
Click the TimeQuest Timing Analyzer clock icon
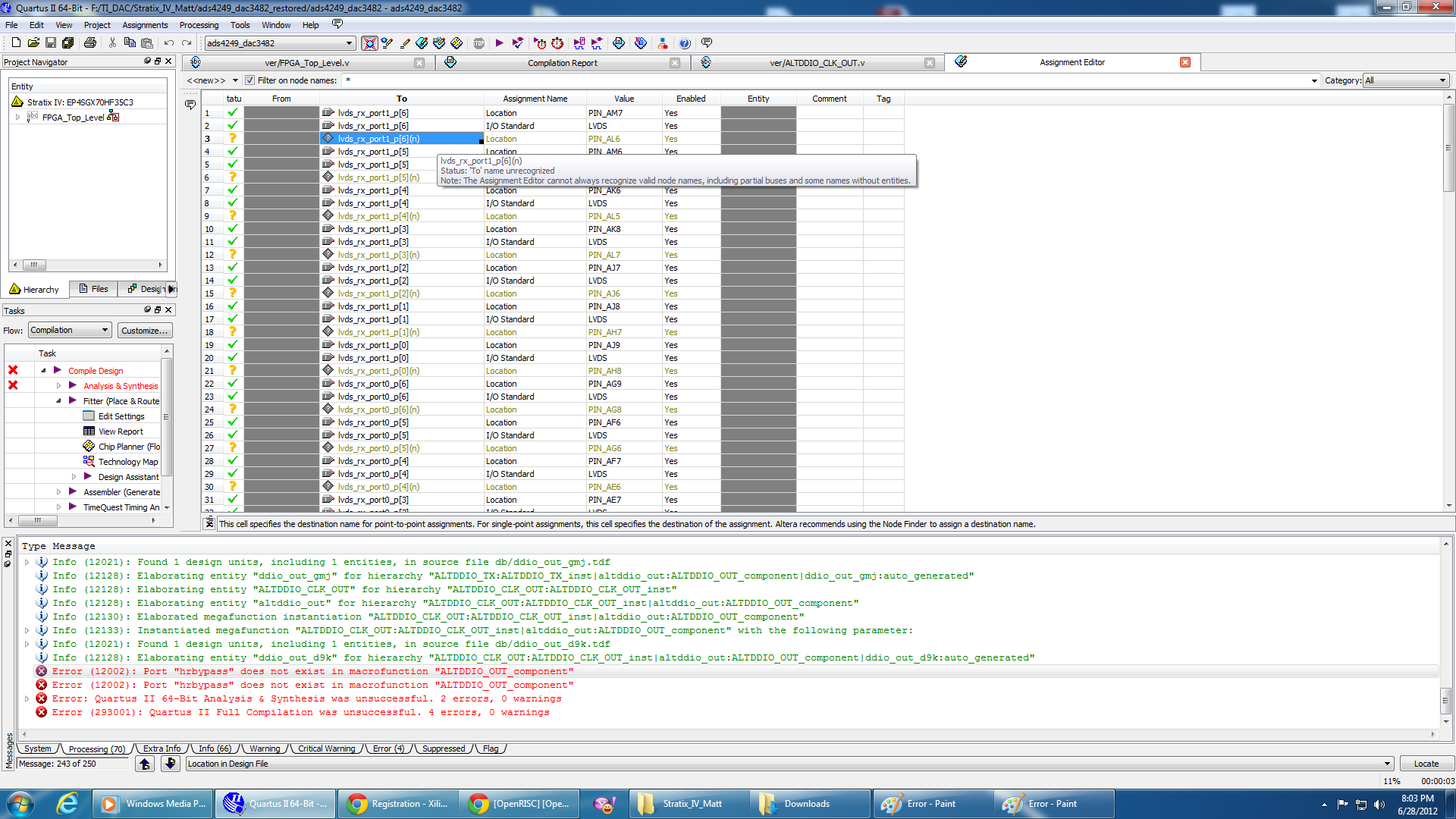click(x=557, y=43)
